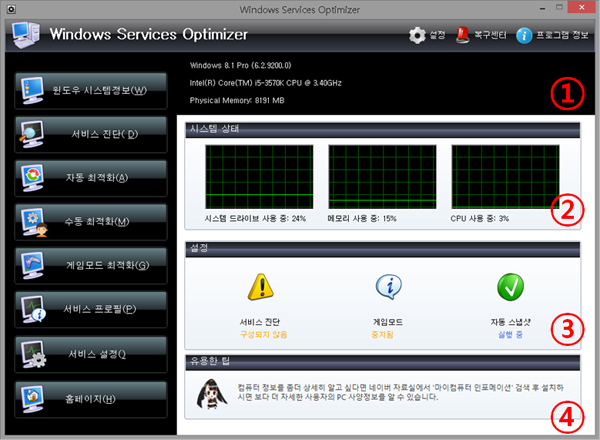Click the 시스템 드라이브 사용 중: 24% text
Image resolution: width=600 pixels, height=440 pixels.
pyautogui.click(x=255, y=219)
